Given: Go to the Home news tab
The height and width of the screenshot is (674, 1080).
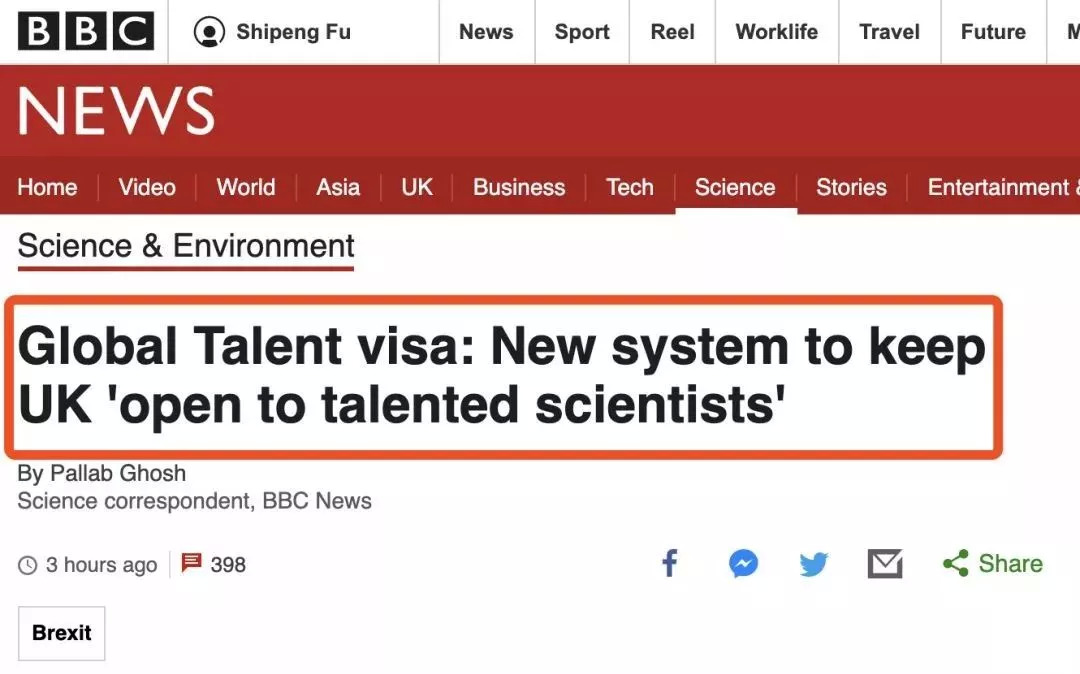Looking at the screenshot, I should coord(47,187).
